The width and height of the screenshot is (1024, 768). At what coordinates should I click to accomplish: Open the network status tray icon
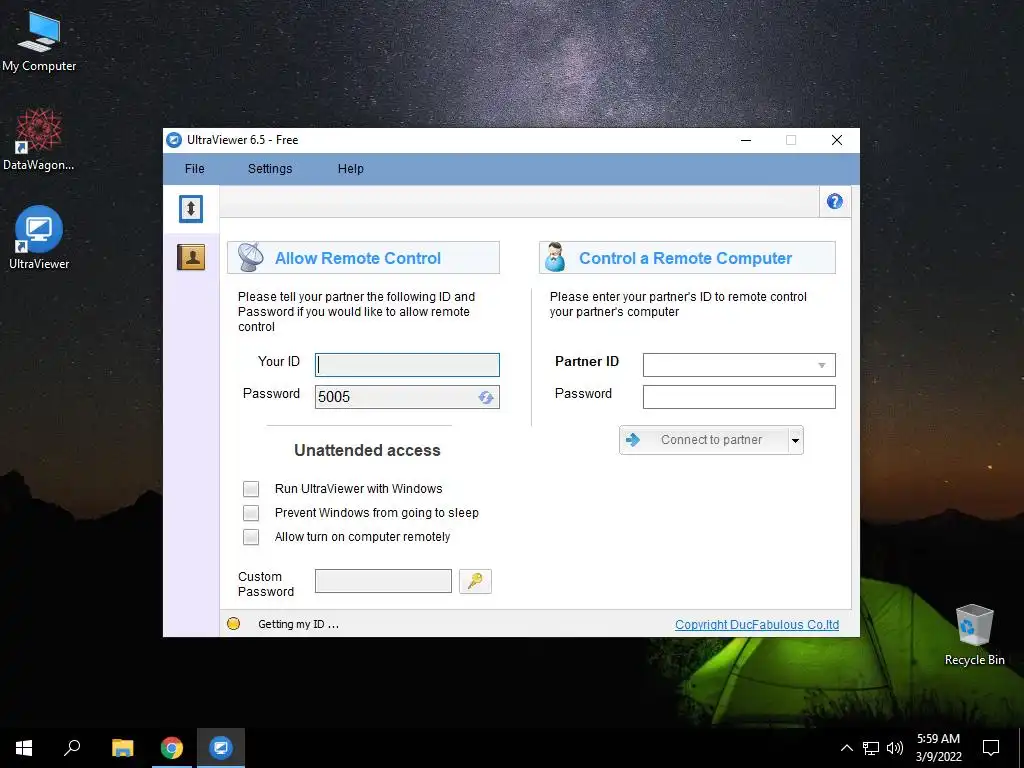871,748
